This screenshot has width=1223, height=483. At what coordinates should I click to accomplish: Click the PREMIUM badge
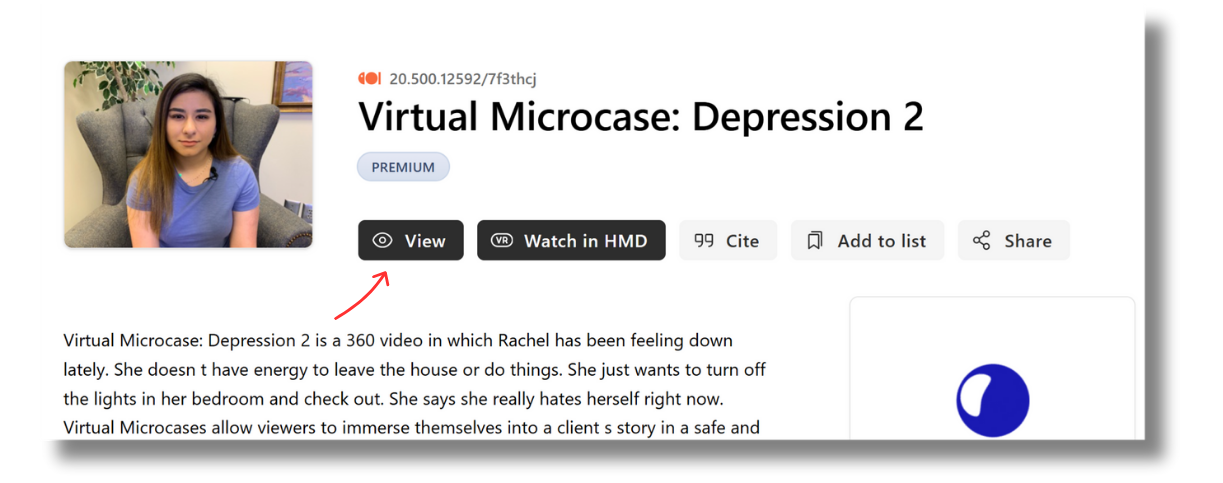click(x=403, y=167)
